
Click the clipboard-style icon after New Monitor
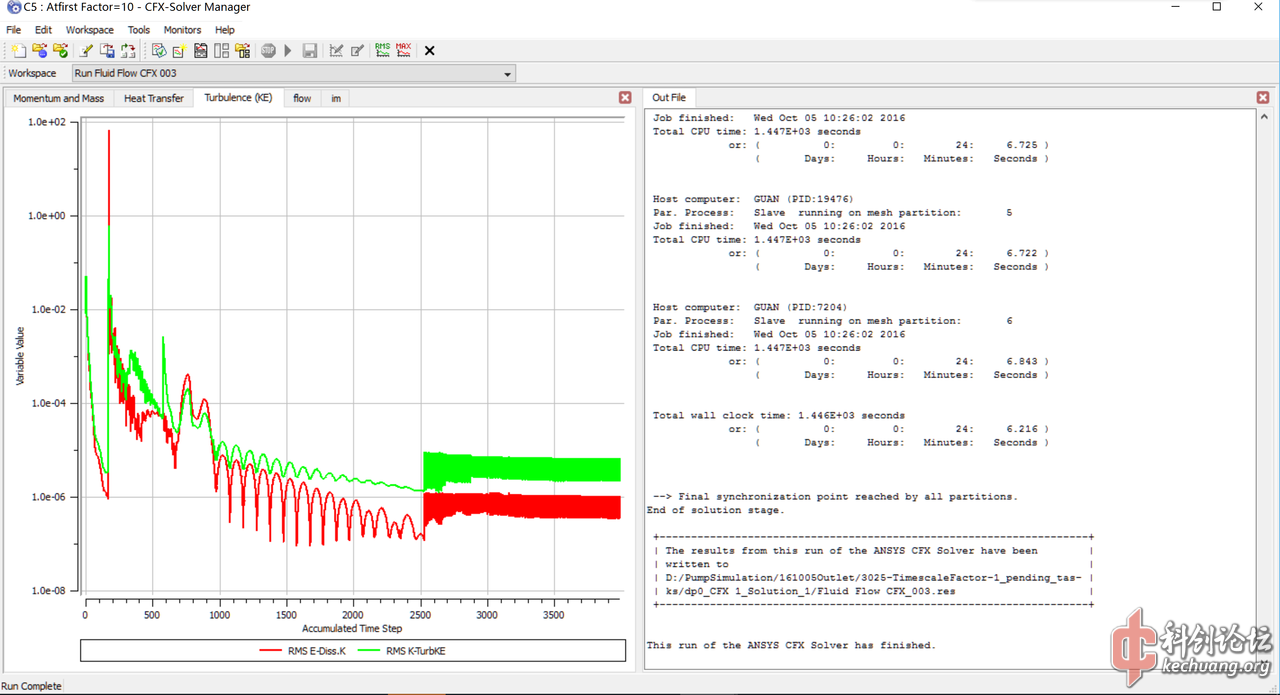201,50
